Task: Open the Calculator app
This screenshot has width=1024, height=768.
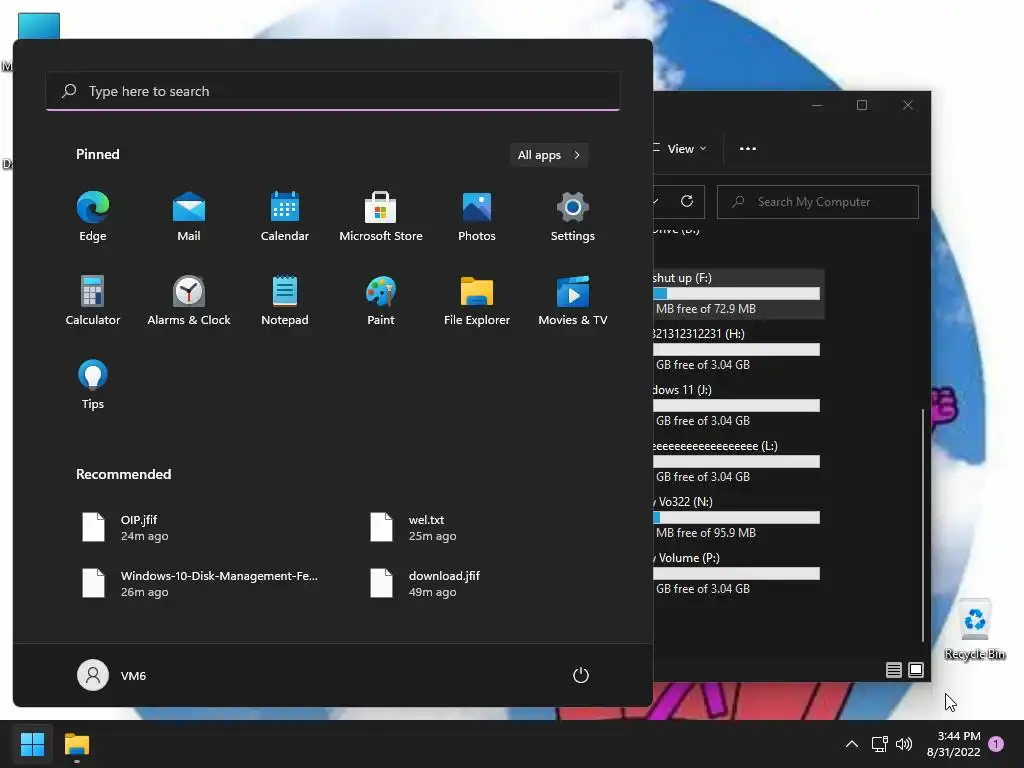Action: pos(93,300)
